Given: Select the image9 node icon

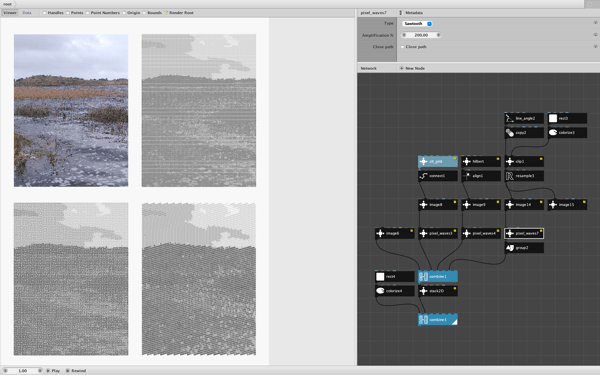Looking at the screenshot, I should click(466, 205).
